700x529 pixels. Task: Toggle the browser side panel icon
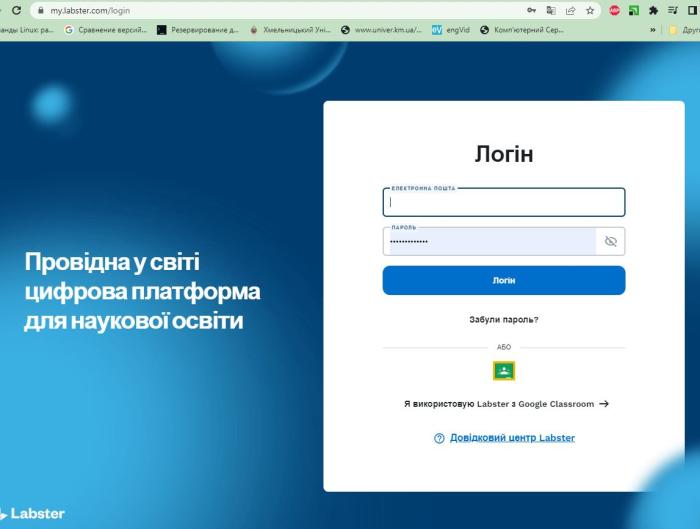(692, 10)
